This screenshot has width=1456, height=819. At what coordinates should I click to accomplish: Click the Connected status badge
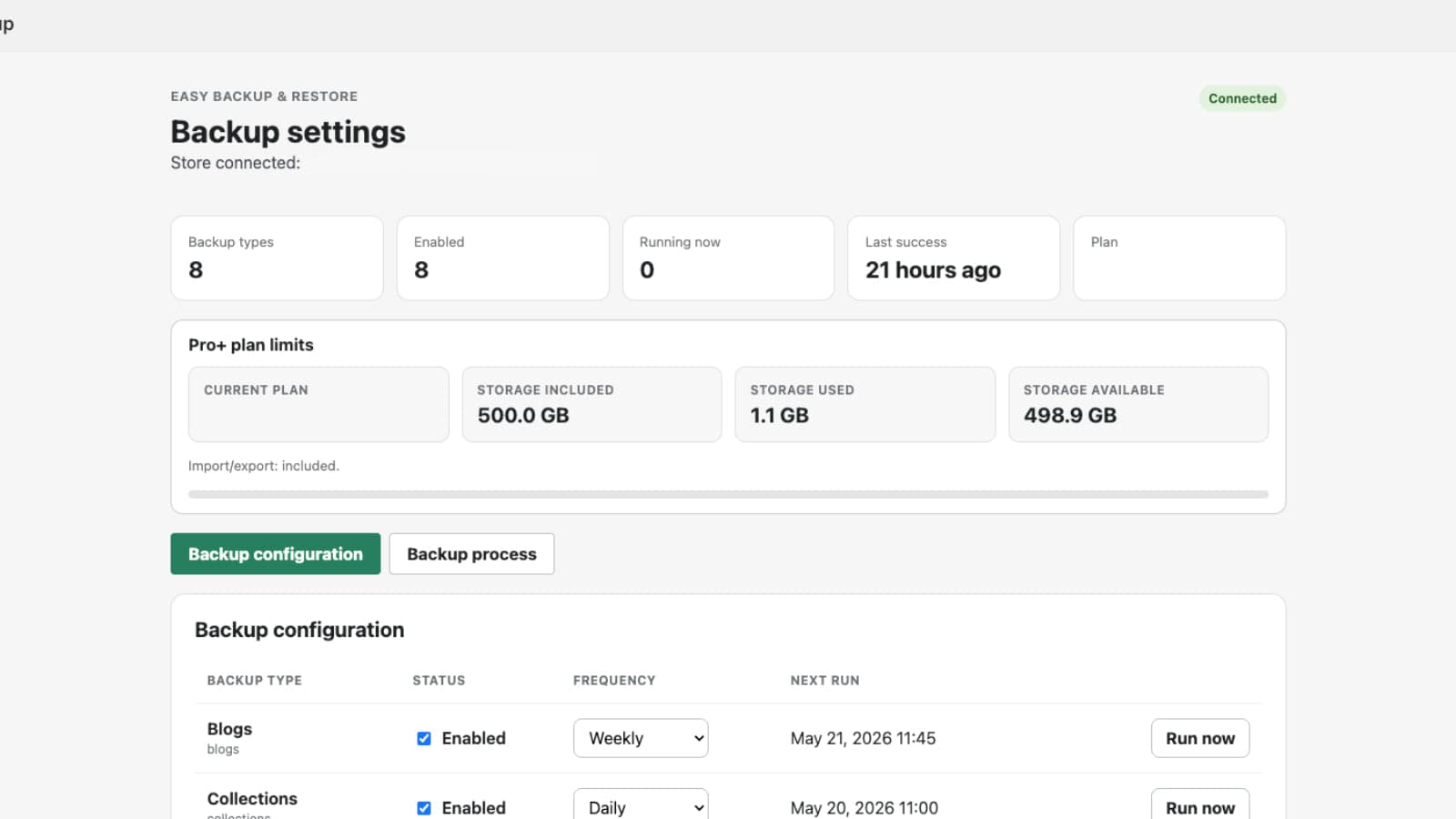click(x=1242, y=98)
